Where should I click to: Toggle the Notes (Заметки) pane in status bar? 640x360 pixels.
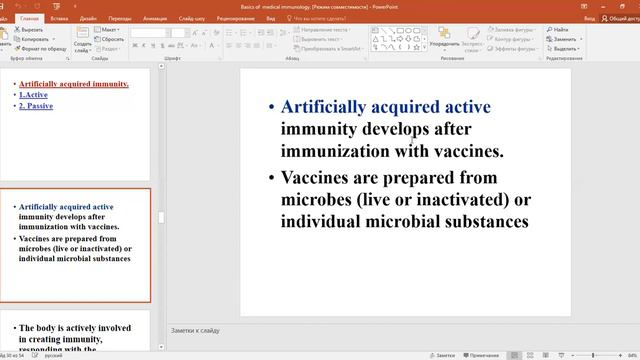click(442, 356)
